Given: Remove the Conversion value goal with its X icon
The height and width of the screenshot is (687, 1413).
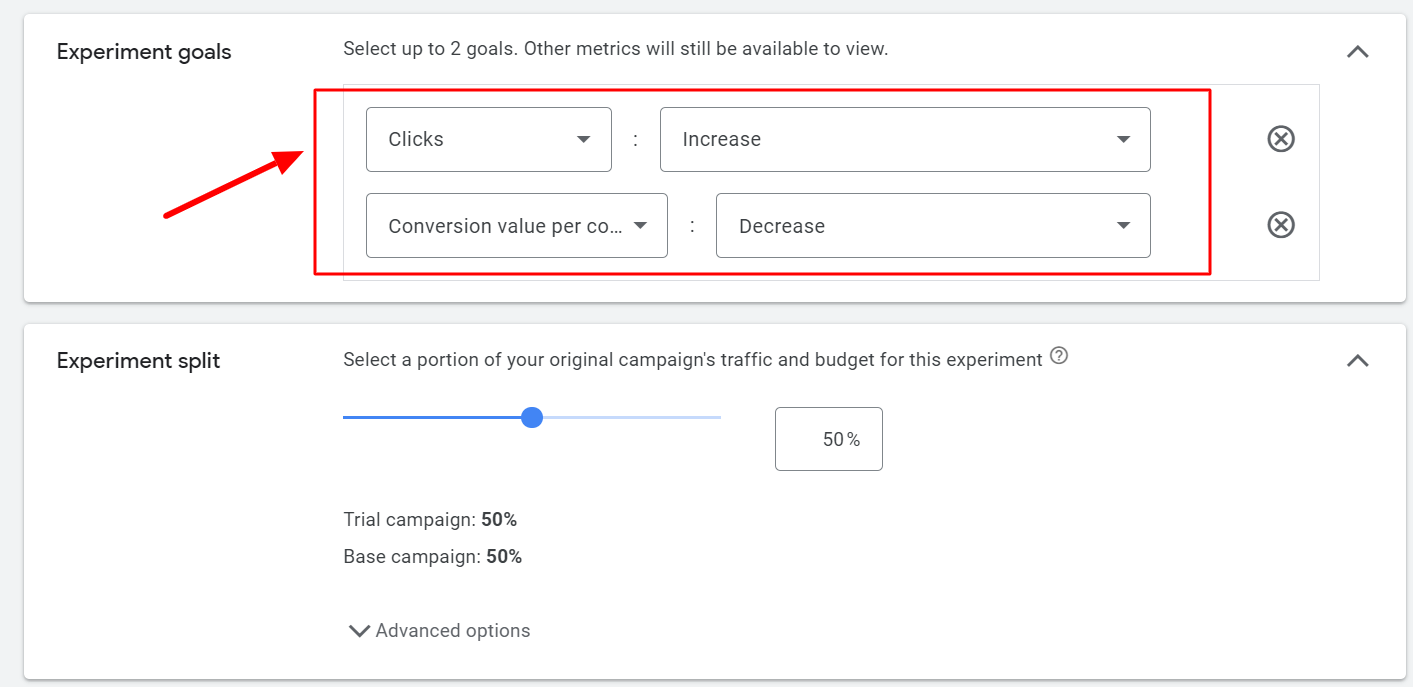Looking at the screenshot, I should (x=1281, y=225).
